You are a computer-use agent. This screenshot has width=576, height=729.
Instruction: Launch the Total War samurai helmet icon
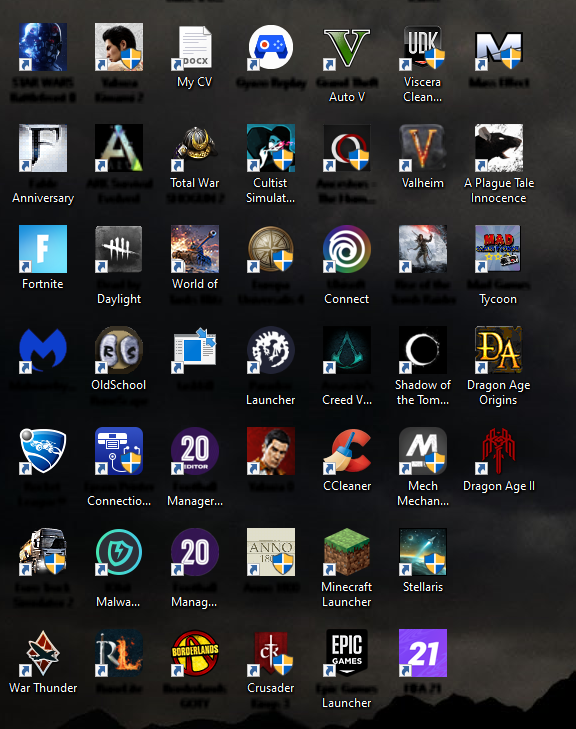coord(195,148)
